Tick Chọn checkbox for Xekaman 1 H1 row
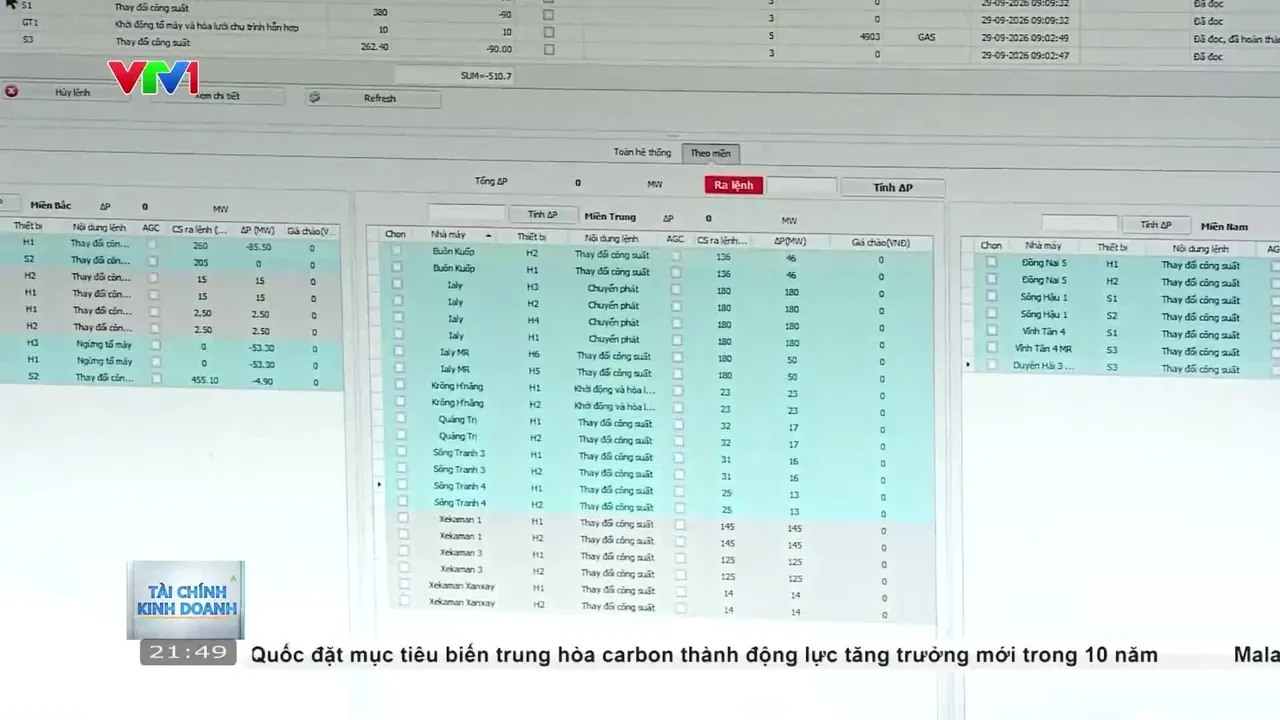 pos(403,518)
